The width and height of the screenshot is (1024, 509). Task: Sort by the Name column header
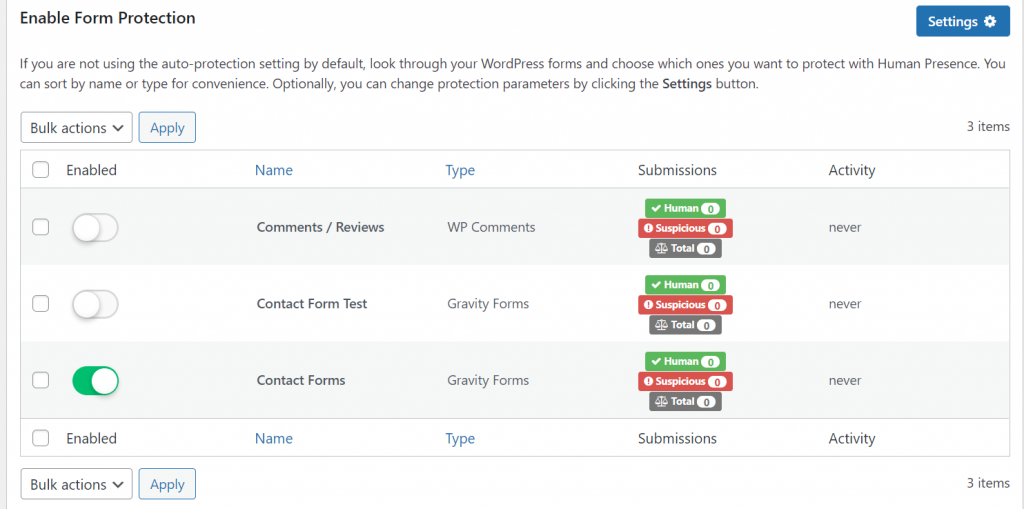coord(274,171)
